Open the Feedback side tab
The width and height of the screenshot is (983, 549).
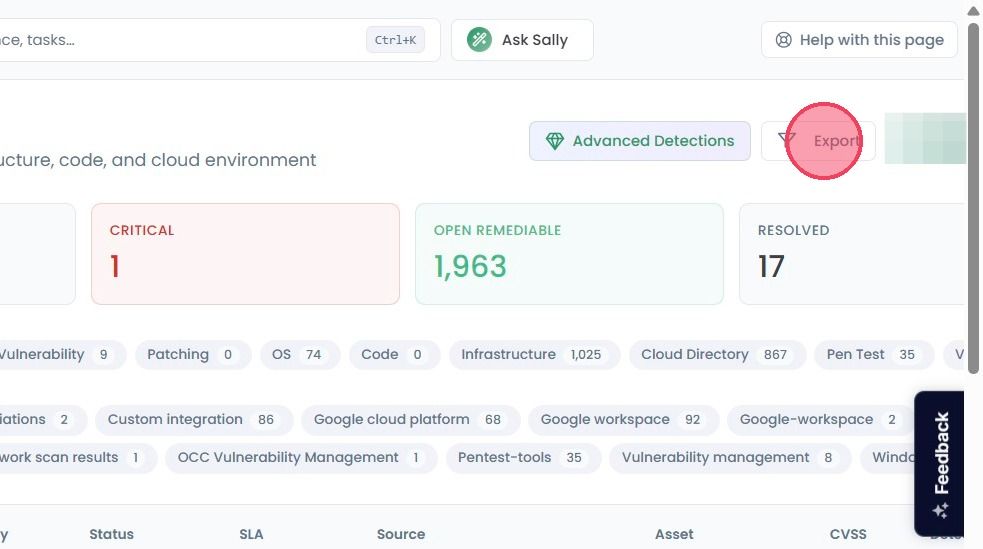click(x=939, y=464)
